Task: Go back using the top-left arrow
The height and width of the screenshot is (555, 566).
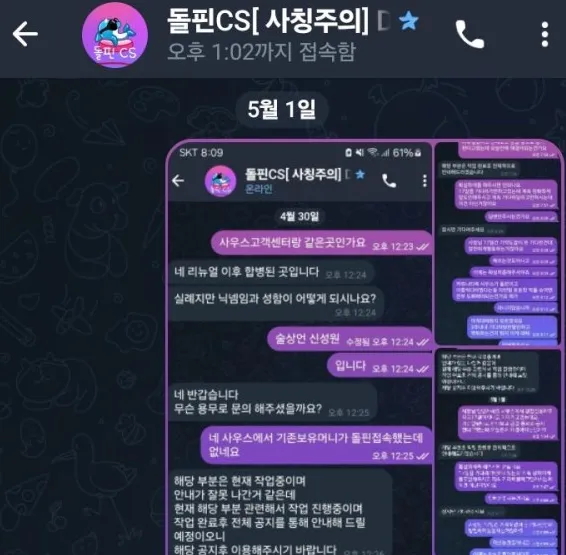Action: 25,34
